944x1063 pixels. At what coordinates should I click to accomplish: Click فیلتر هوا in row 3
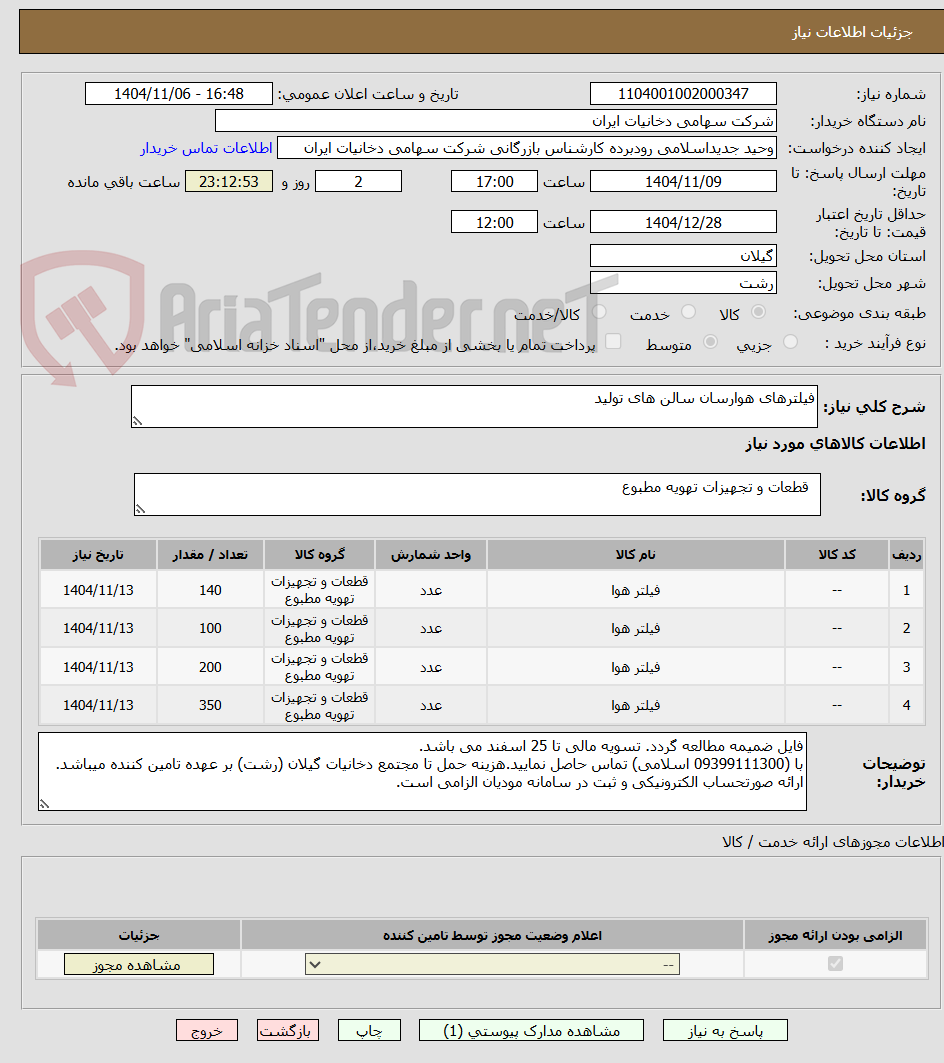tap(635, 667)
